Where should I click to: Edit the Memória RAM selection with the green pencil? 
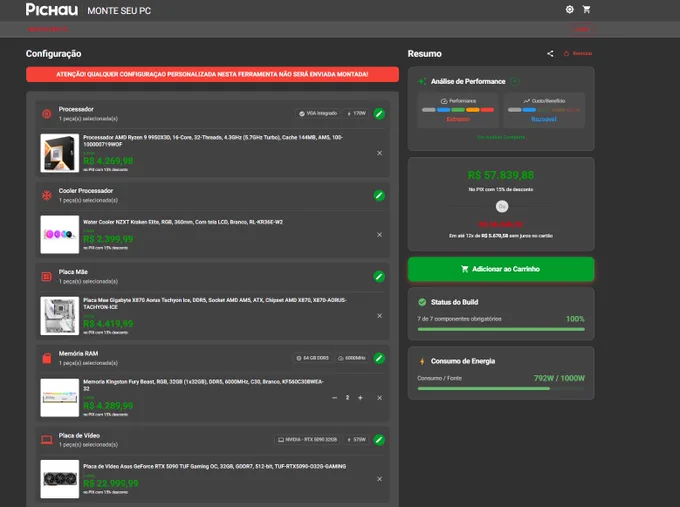click(379, 358)
